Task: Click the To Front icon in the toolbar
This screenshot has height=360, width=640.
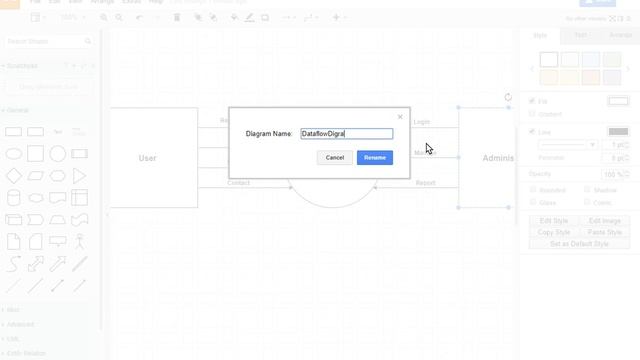Action: 198,17
